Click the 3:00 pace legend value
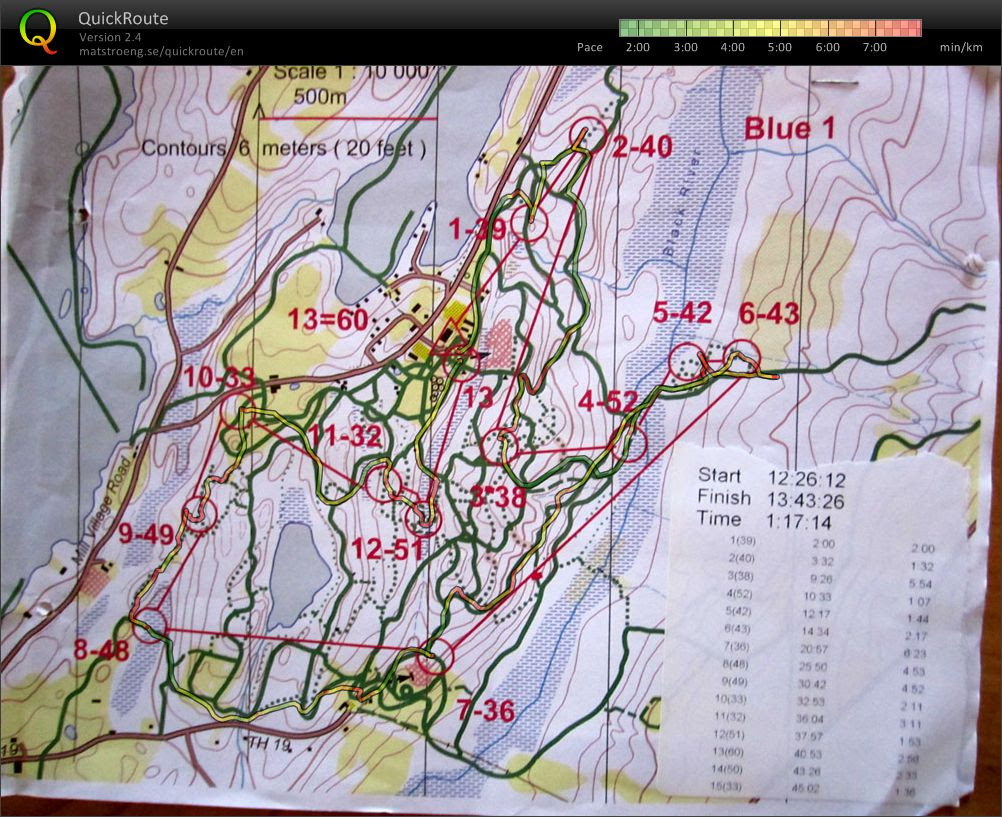The width and height of the screenshot is (1002, 817). 685,47
